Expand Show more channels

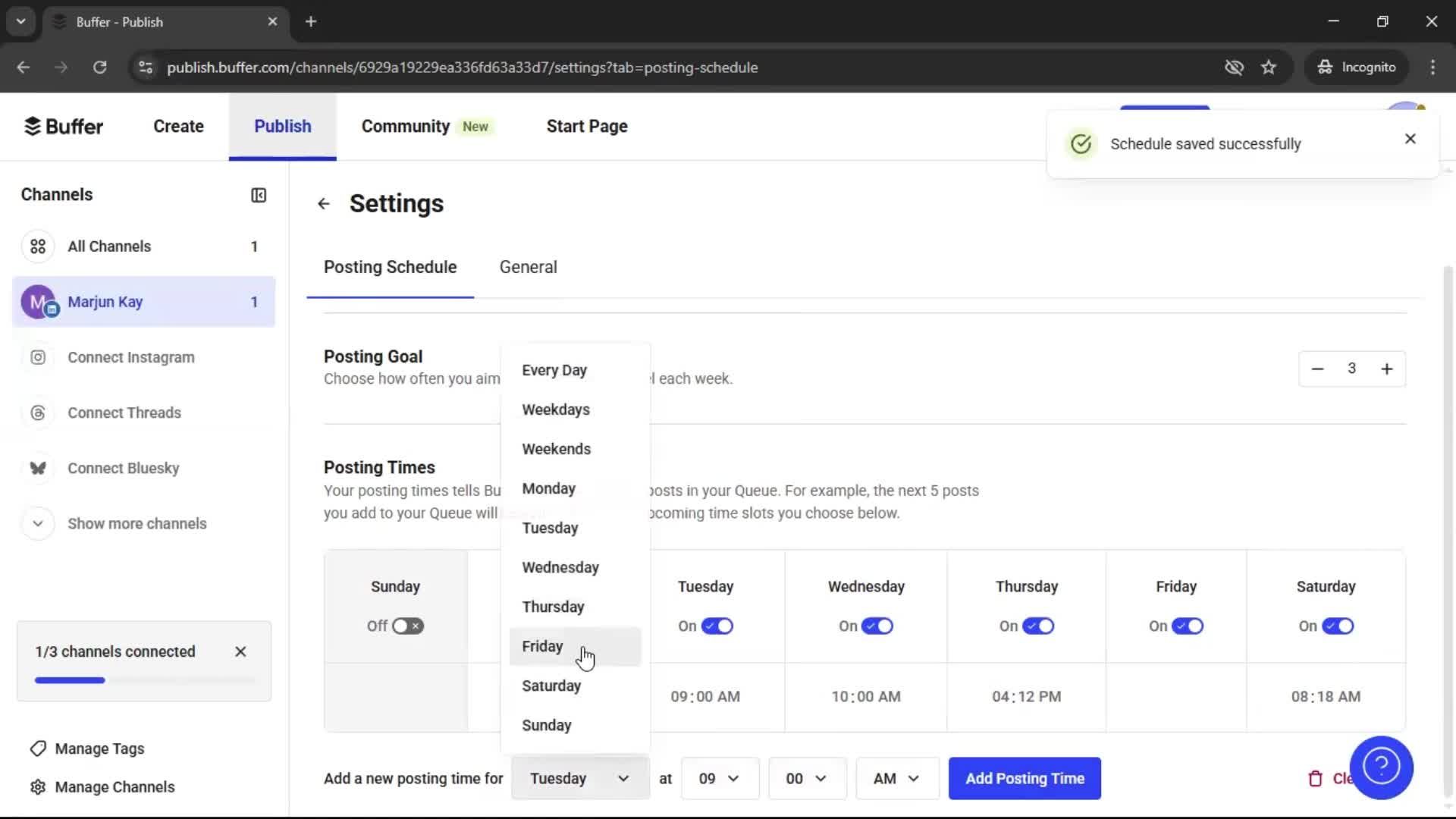tap(137, 523)
